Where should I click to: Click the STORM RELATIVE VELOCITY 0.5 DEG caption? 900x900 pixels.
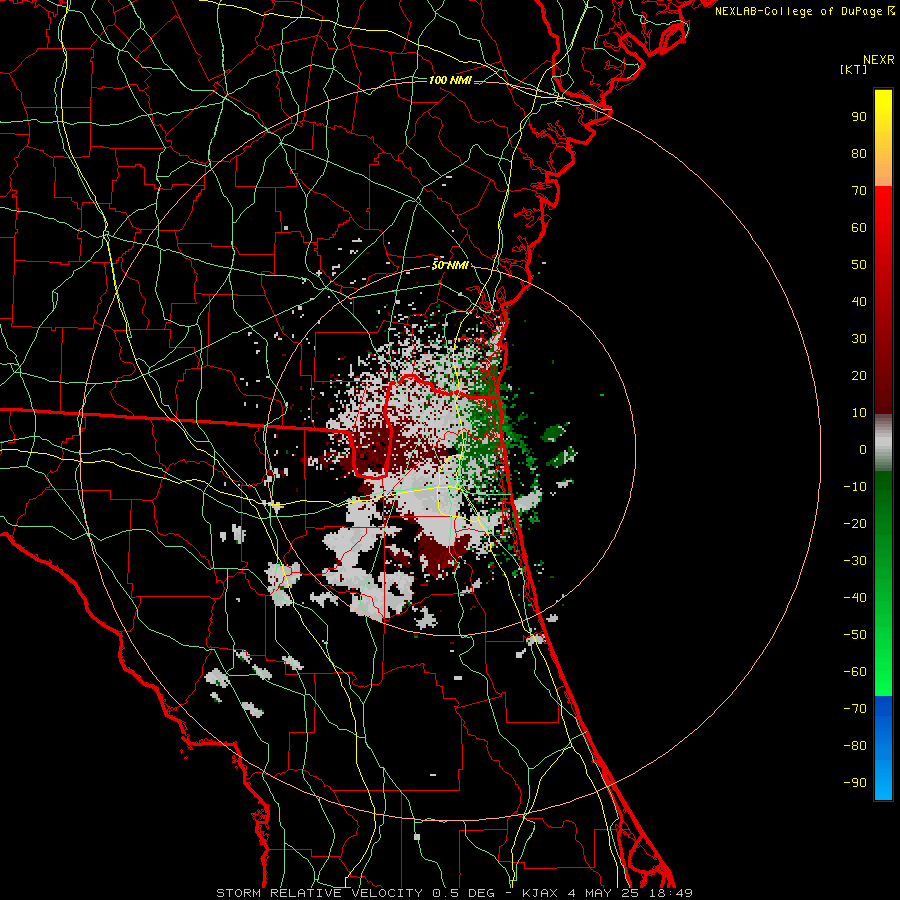[359, 893]
